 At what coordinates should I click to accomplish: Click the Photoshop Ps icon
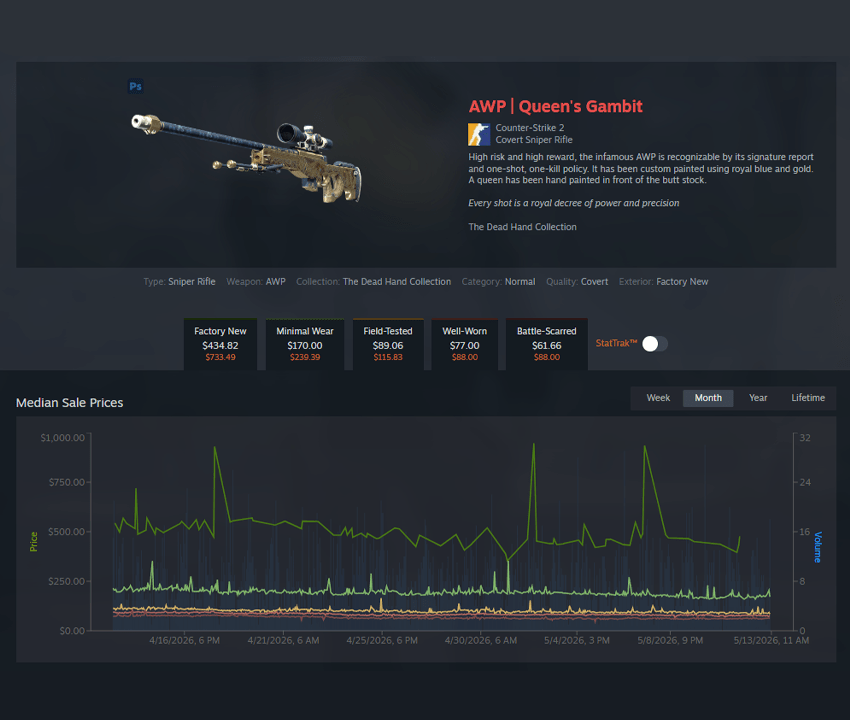pyautogui.click(x=136, y=86)
